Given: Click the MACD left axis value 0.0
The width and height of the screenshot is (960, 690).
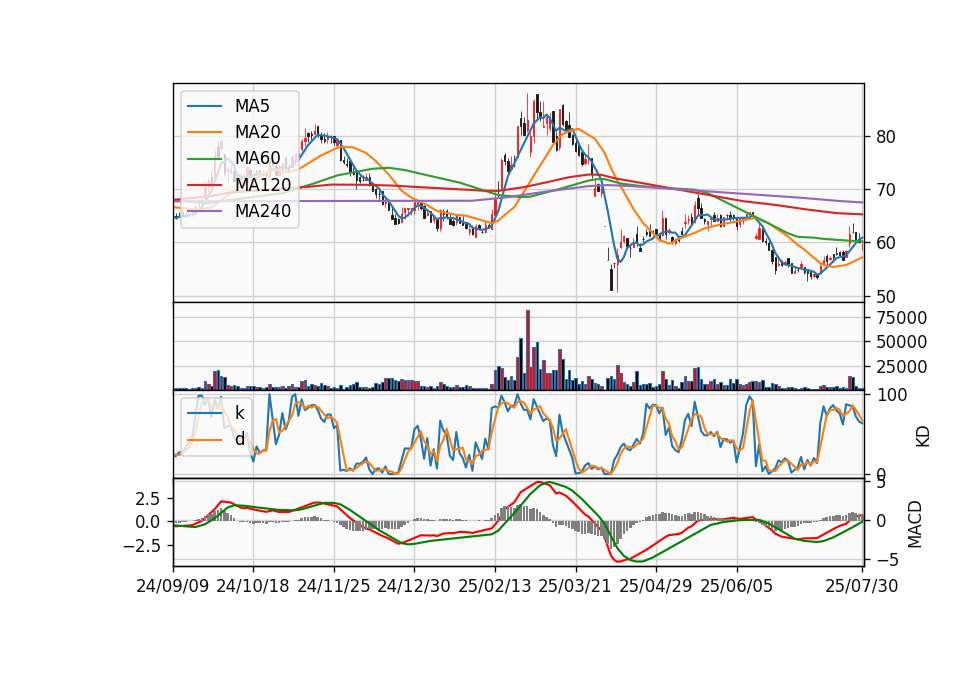Looking at the screenshot, I should tap(147, 522).
